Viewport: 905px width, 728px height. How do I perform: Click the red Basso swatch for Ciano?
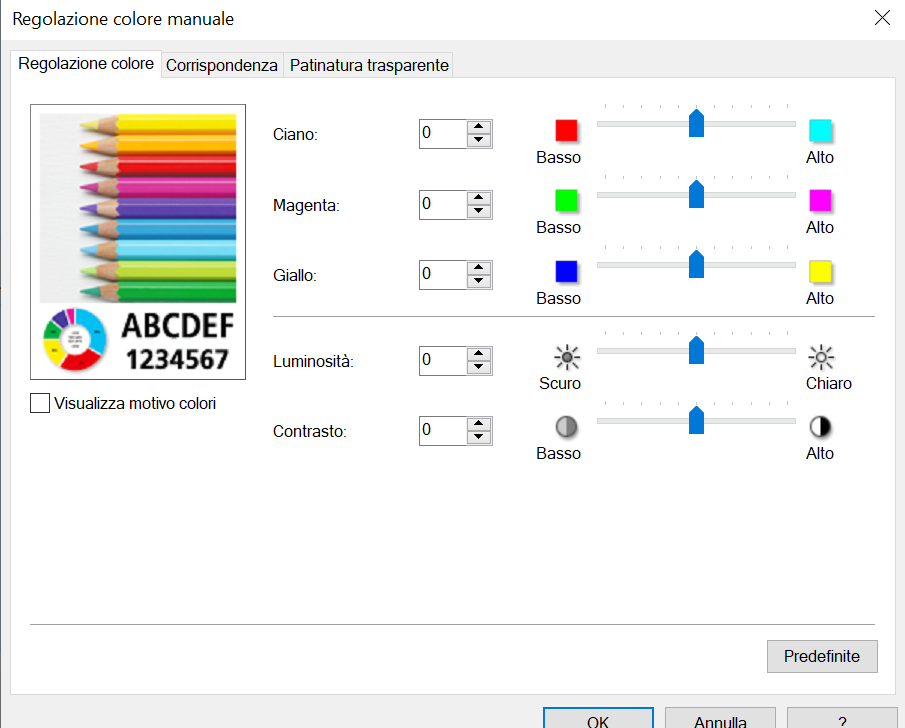point(566,130)
